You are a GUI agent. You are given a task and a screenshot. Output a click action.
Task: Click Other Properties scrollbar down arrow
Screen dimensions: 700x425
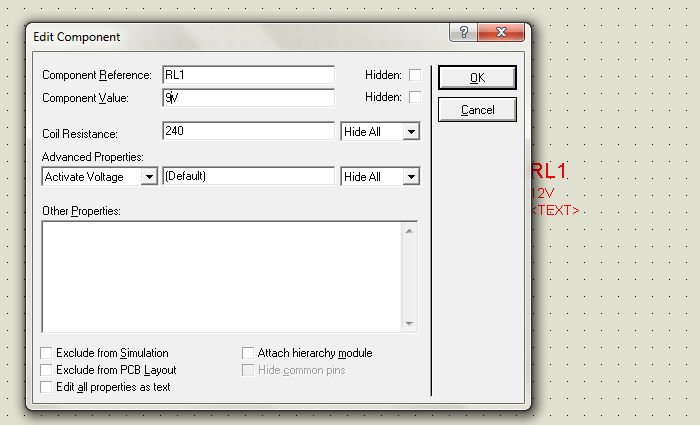(409, 324)
